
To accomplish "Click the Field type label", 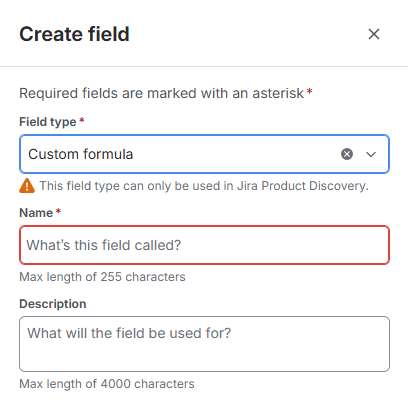I will pos(48,122).
